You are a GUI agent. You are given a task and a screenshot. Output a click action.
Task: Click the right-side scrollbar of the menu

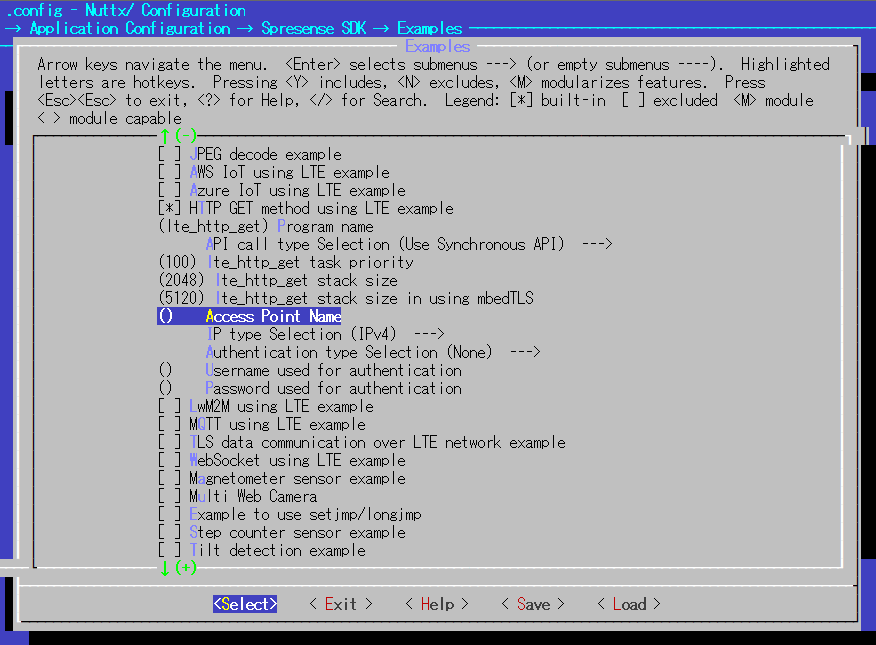pyautogui.click(x=854, y=350)
